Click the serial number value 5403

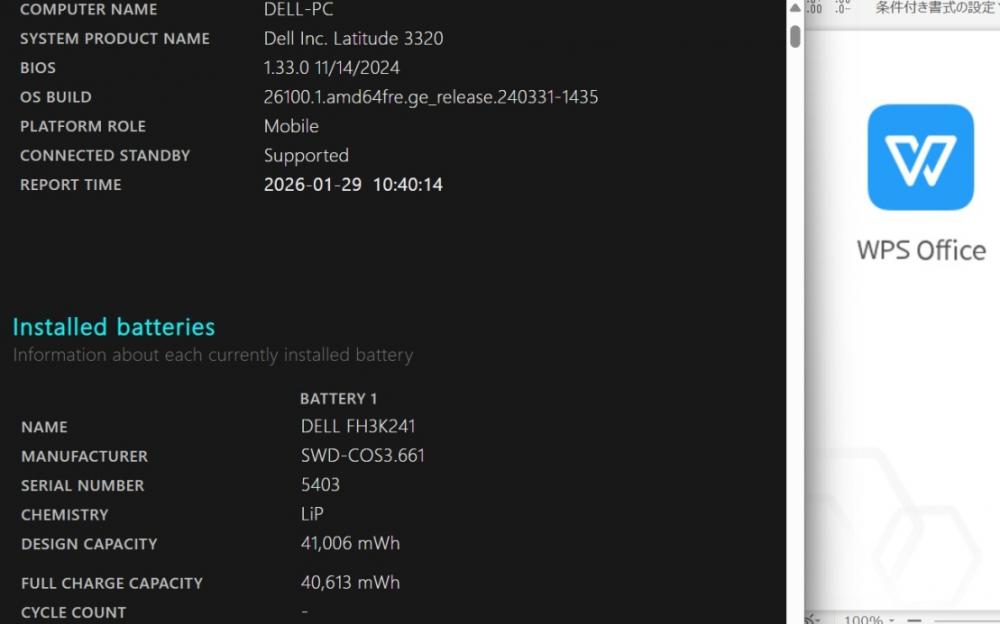[x=320, y=485]
